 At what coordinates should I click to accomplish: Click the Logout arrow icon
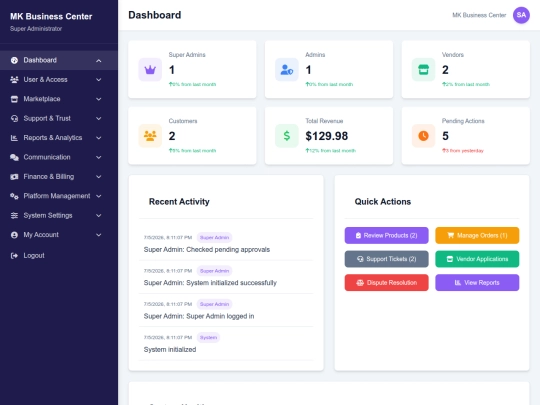pyautogui.click(x=14, y=256)
